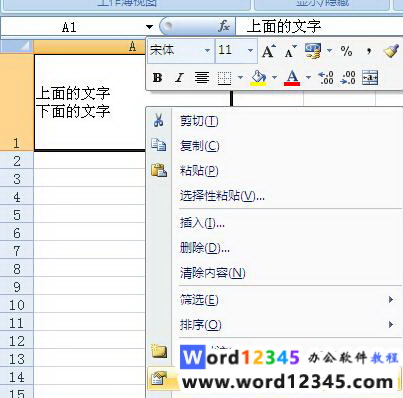Click the format cells icon at menu bottom
The image size is (403, 398).
pos(159,379)
